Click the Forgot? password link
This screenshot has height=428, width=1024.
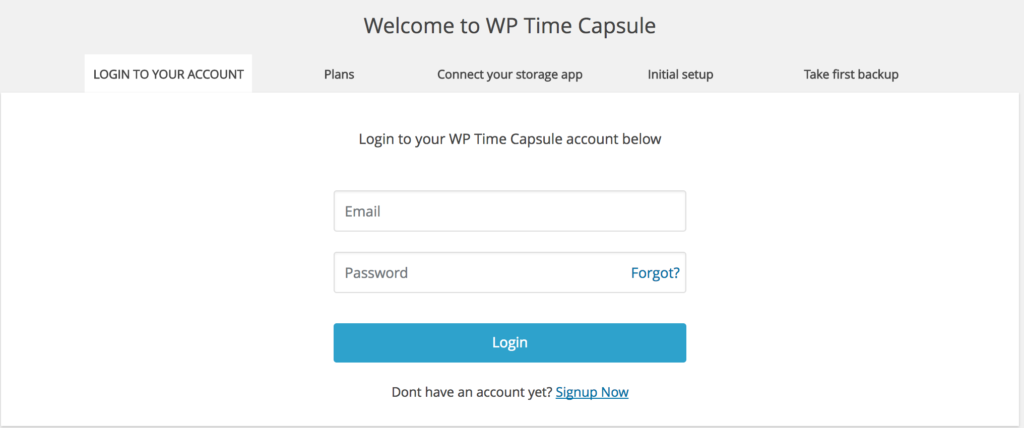(x=655, y=273)
